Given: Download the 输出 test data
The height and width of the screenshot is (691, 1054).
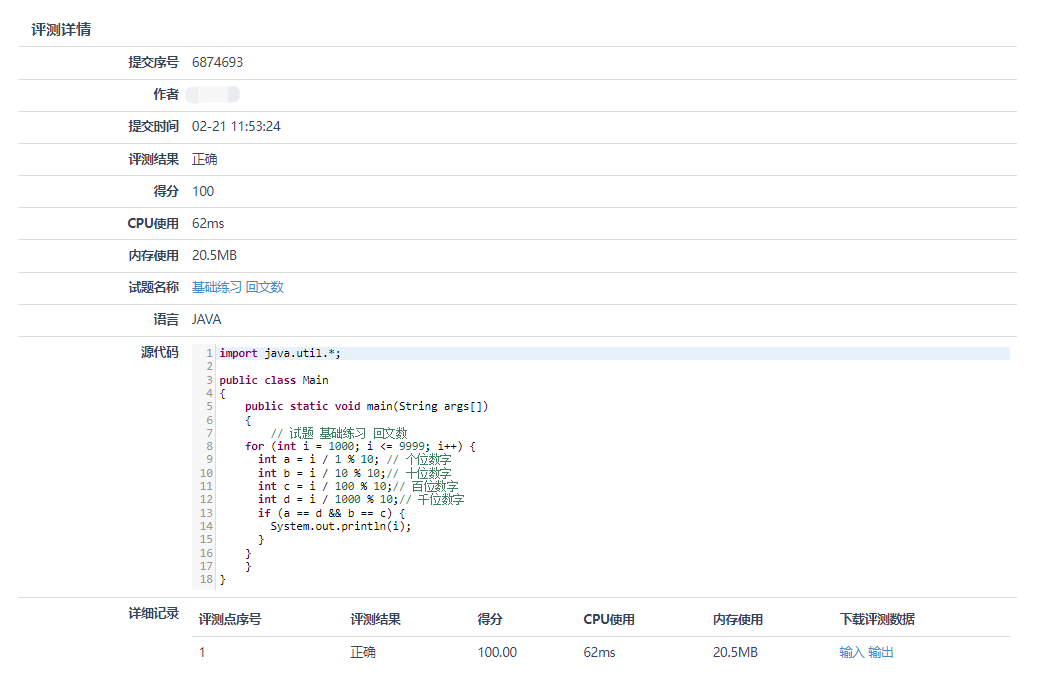Looking at the screenshot, I should coord(881,652).
